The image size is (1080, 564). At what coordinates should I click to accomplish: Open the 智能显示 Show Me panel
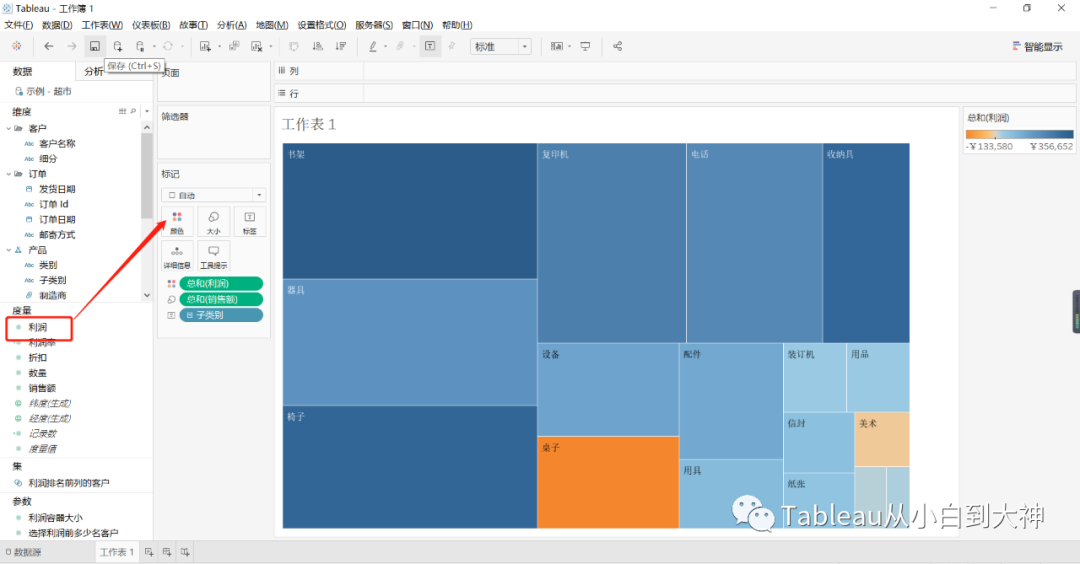[1037, 47]
